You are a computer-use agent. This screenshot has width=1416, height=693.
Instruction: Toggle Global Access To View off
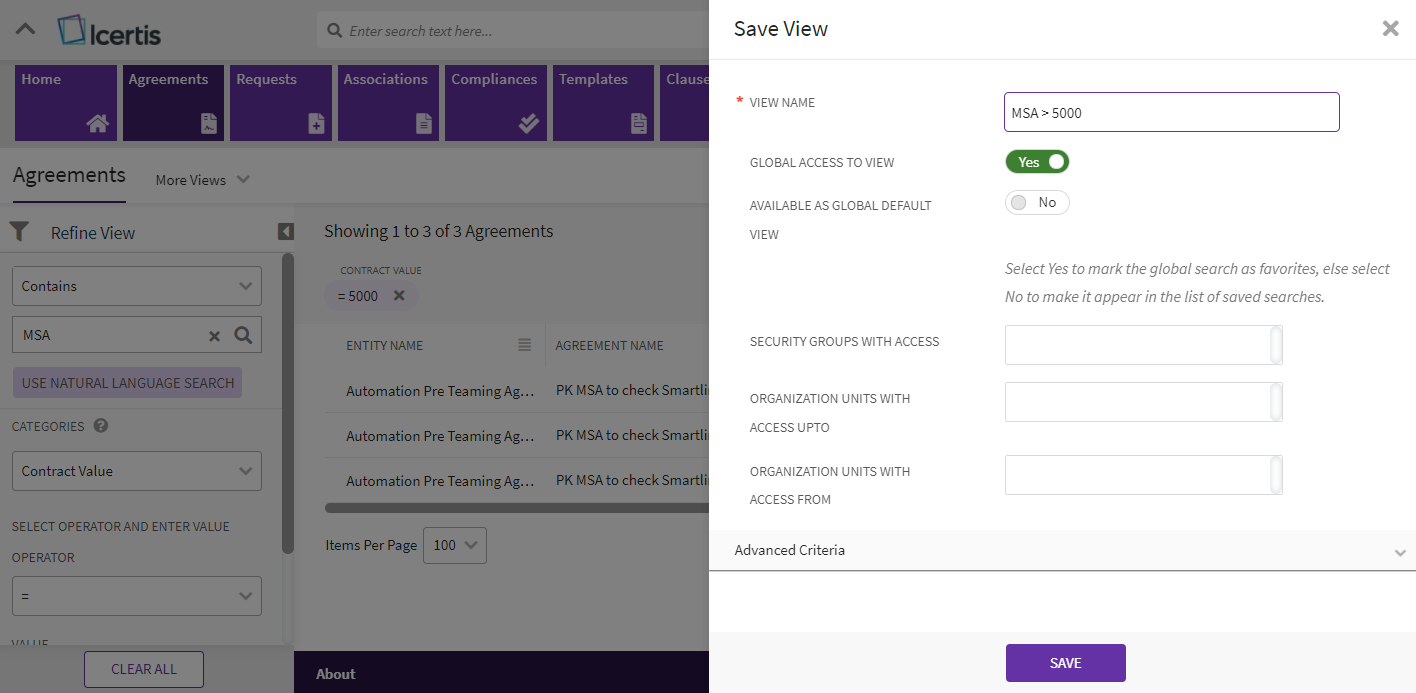pos(1037,162)
